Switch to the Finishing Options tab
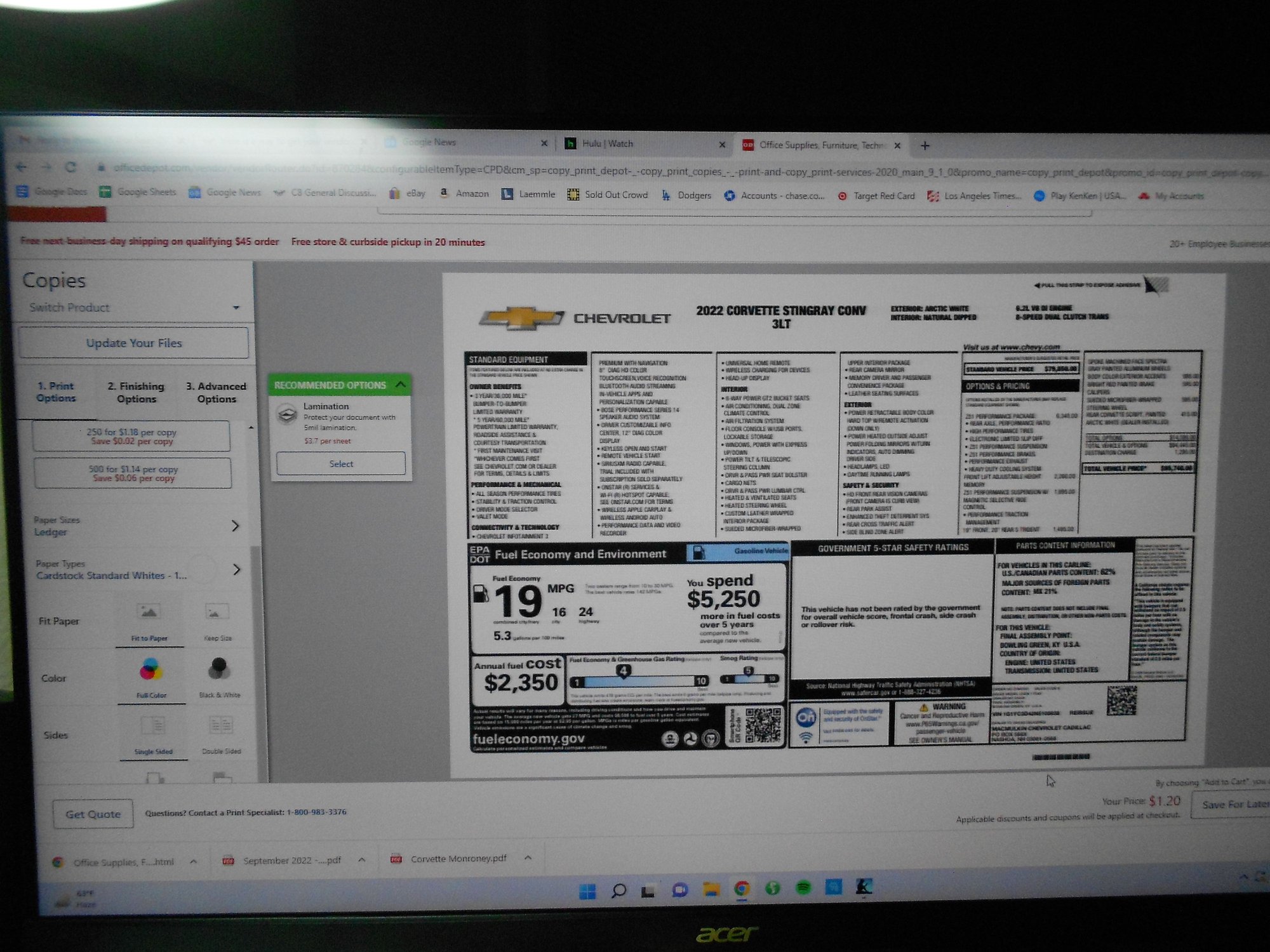 tap(137, 392)
